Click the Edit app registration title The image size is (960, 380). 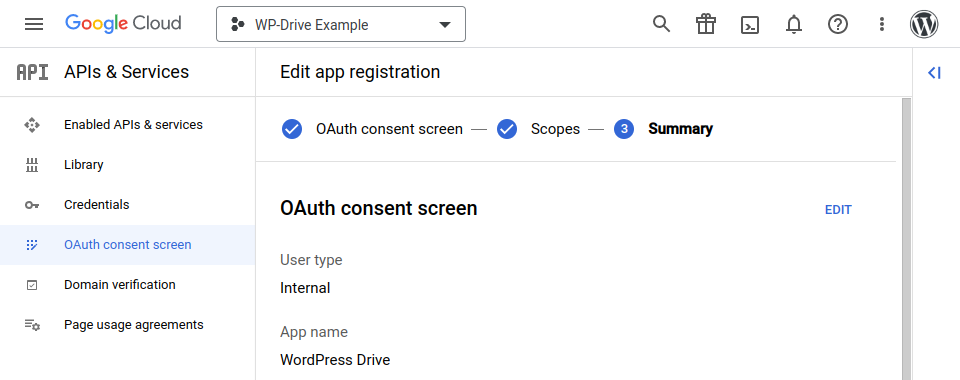(x=360, y=72)
